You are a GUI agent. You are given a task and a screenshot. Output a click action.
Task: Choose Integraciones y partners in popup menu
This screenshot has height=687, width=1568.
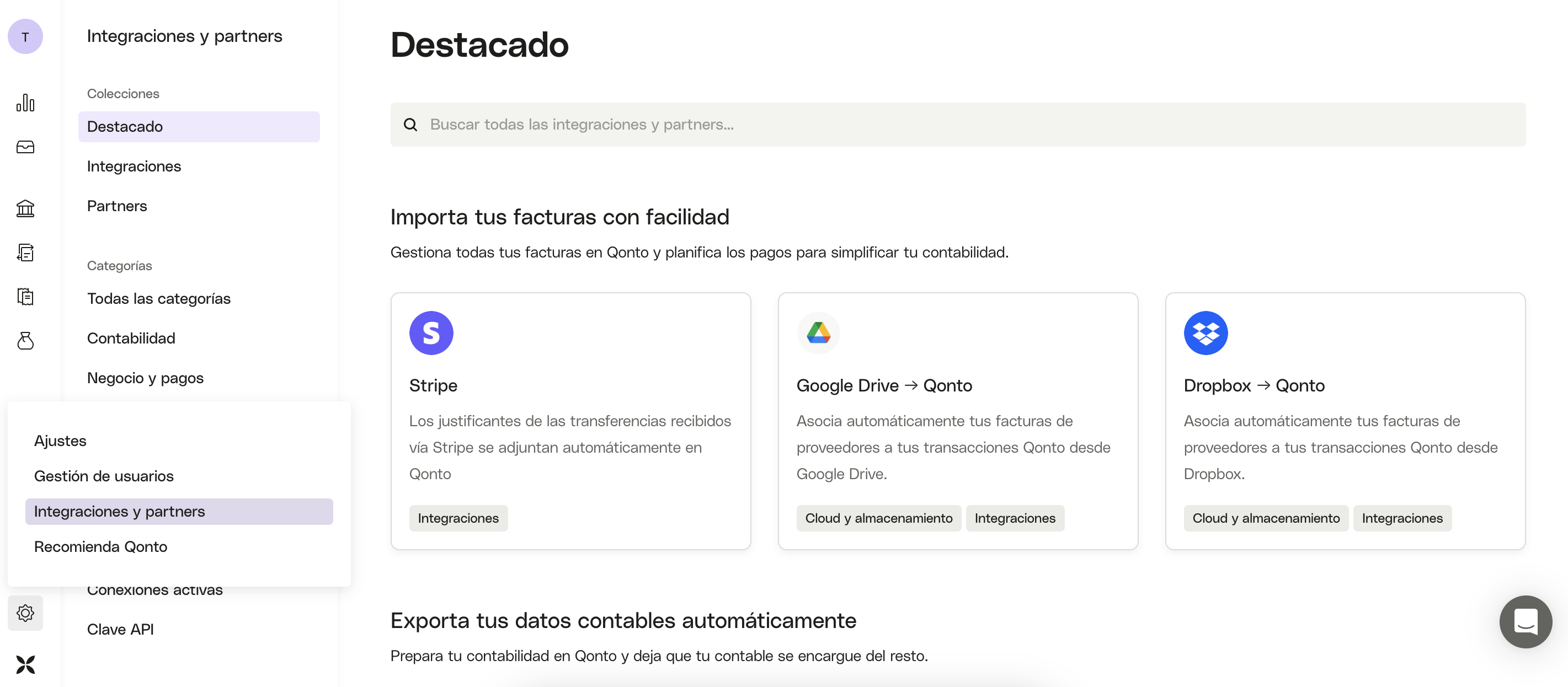click(x=179, y=512)
